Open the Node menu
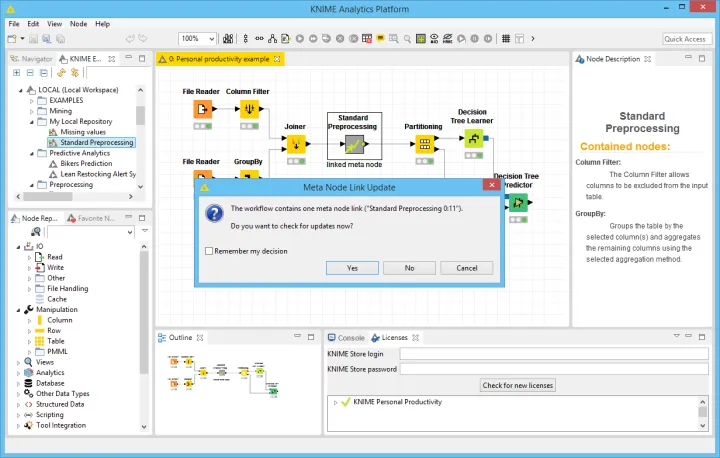 (79, 24)
